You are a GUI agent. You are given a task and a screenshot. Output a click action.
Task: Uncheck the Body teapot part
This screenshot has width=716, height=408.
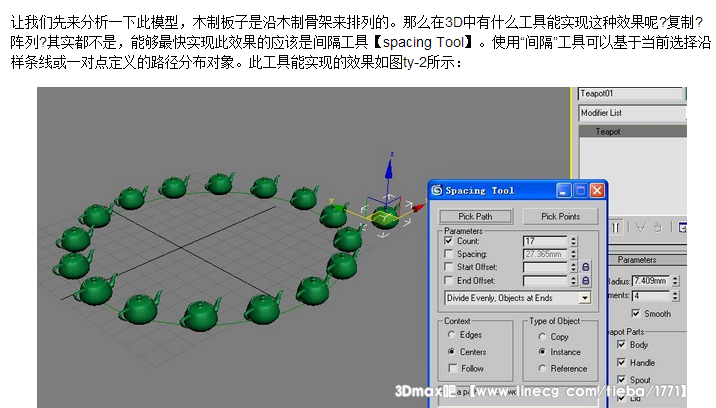click(x=621, y=344)
